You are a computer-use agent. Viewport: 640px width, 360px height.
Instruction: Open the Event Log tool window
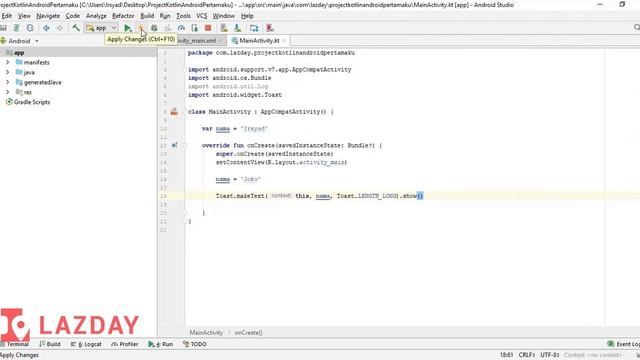[x=623, y=344]
